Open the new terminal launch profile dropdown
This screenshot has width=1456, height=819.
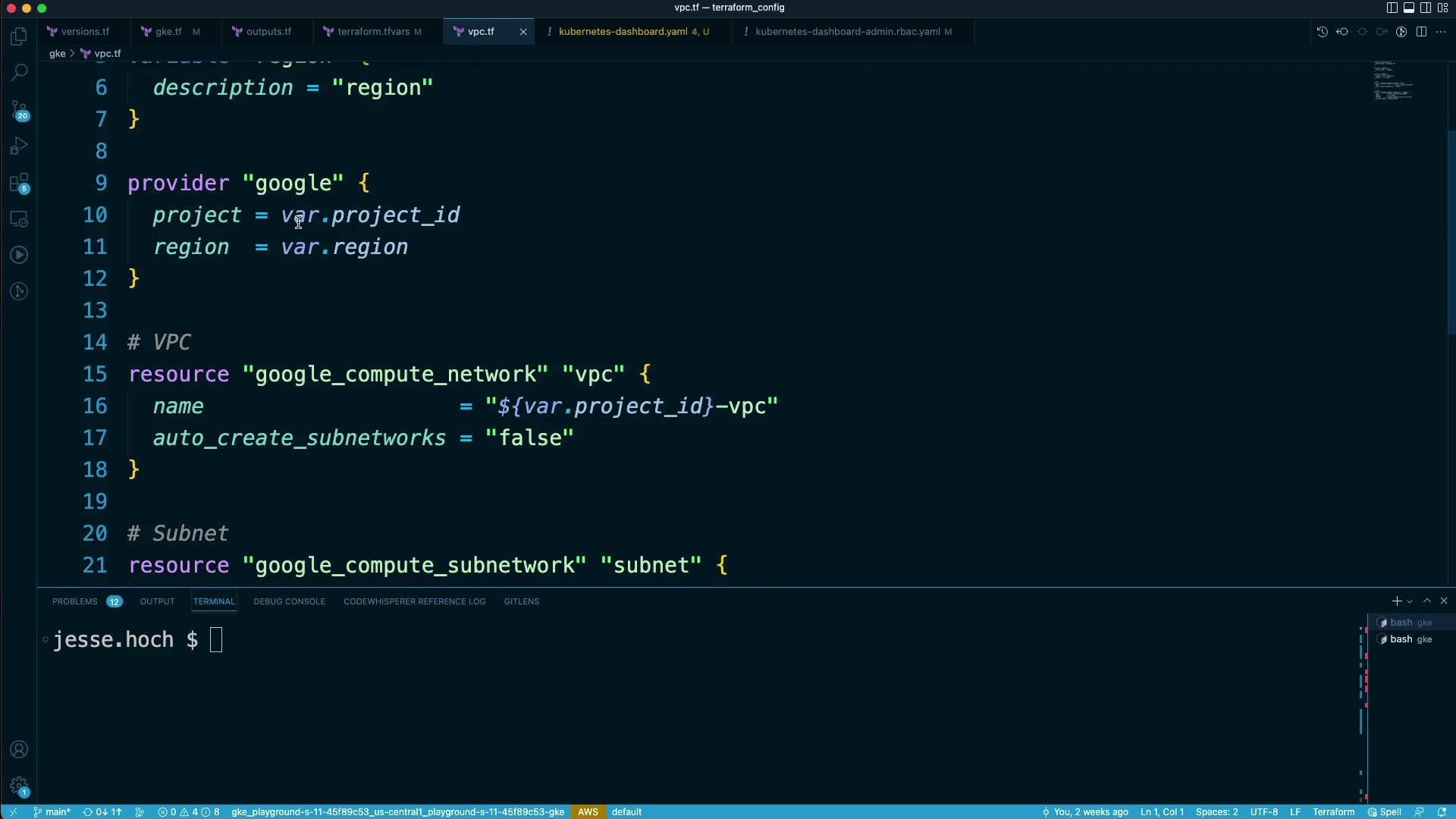1410,601
